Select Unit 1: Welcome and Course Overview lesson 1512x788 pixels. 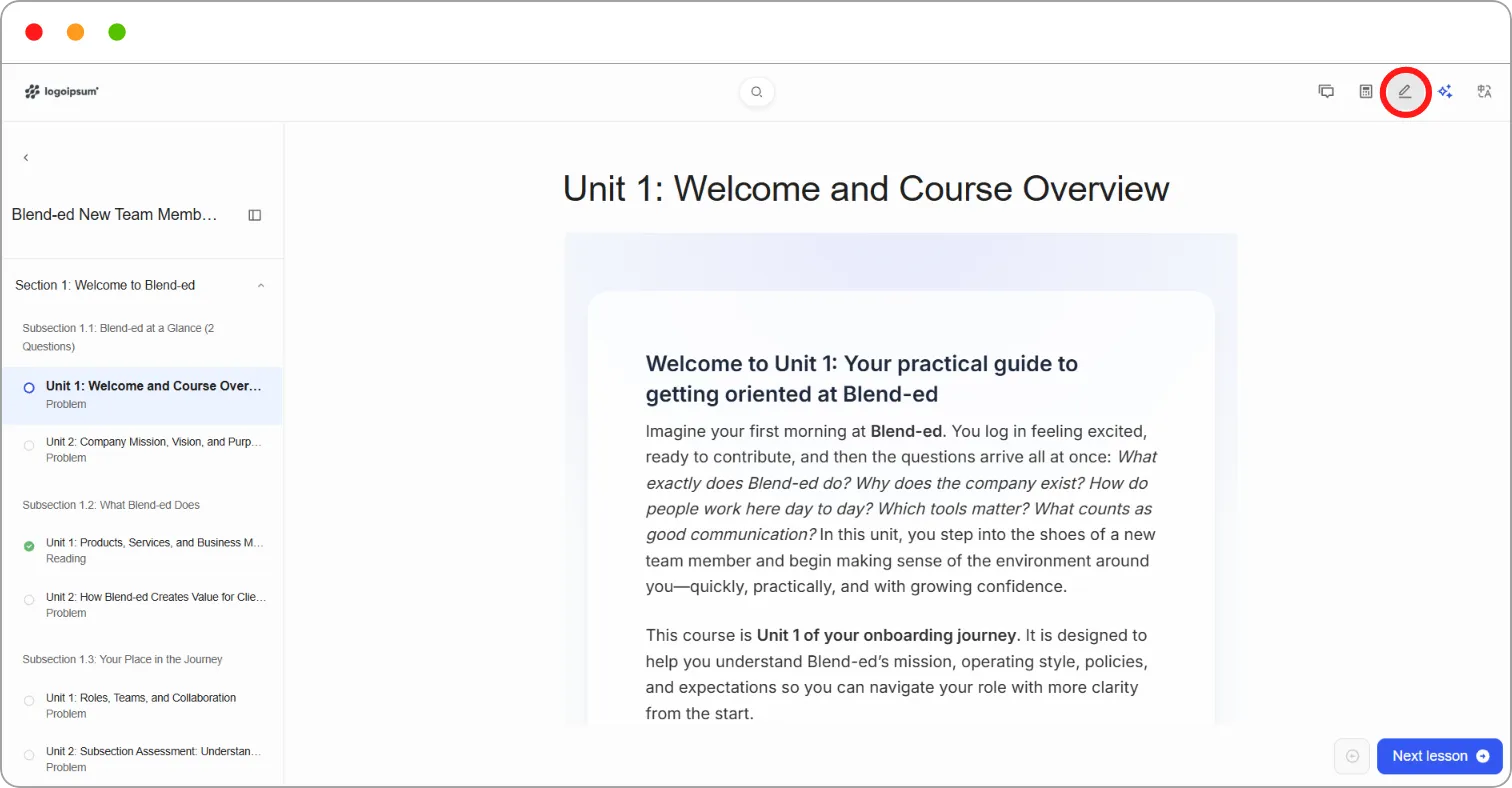142,394
